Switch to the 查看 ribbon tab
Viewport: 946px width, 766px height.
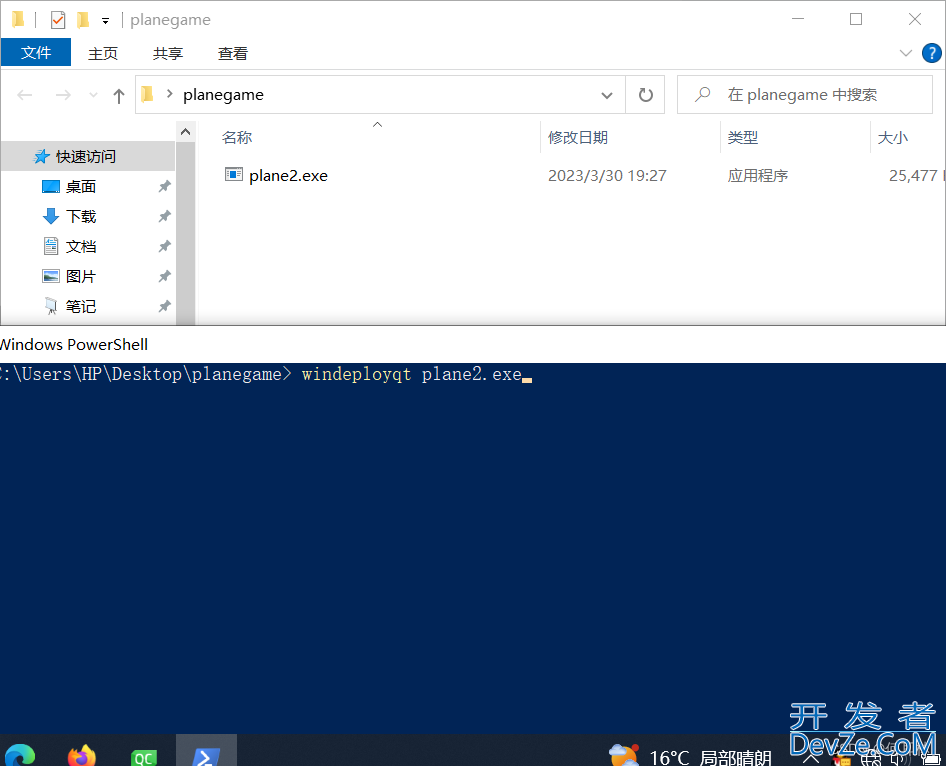233,54
